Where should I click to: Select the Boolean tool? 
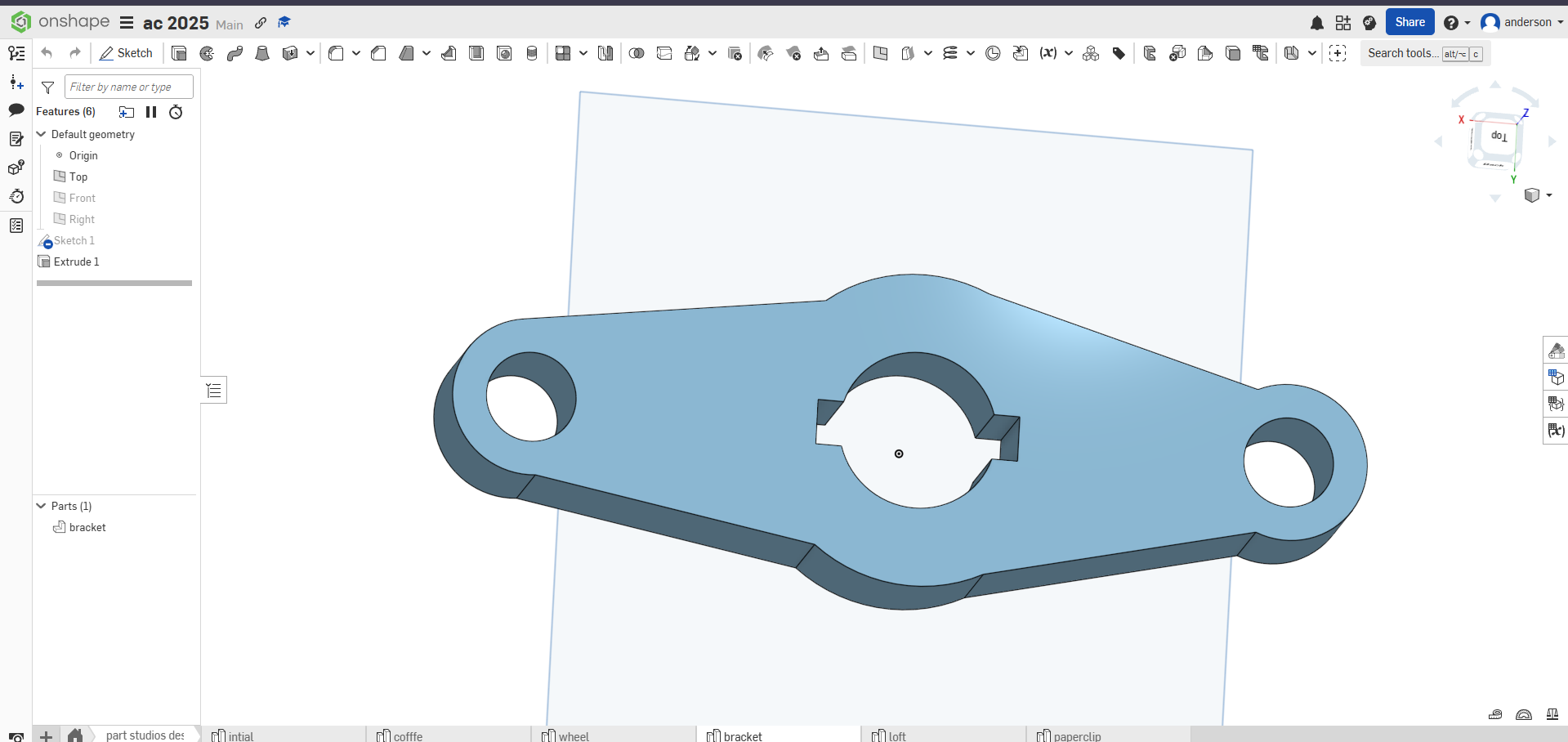(x=637, y=54)
